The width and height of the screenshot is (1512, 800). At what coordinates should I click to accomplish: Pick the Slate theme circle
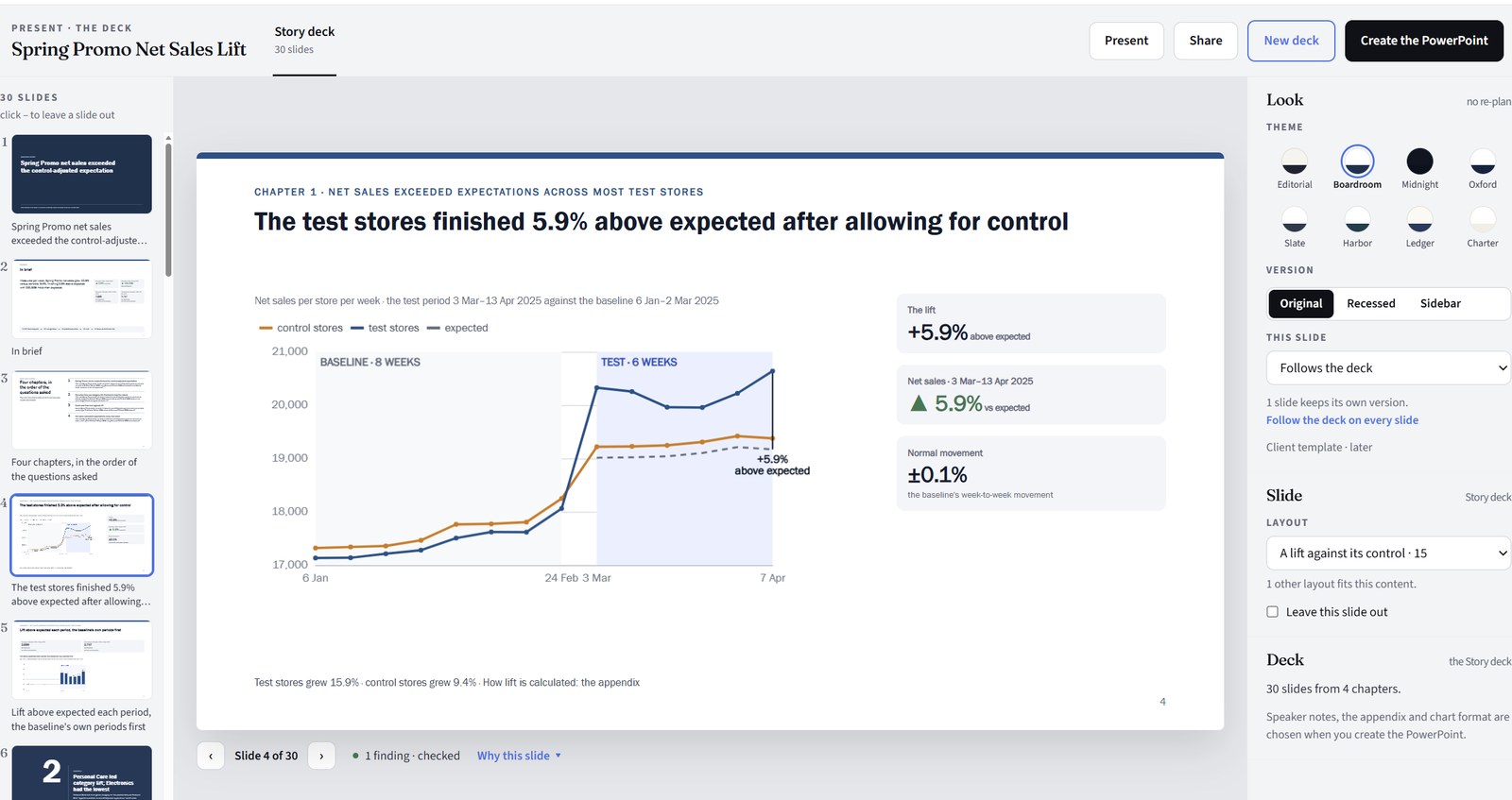pyautogui.click(x=1295, y=220)
